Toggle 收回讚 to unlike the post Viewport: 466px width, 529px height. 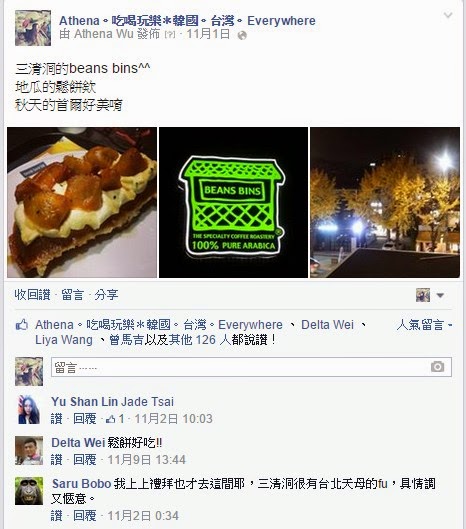(x=32, y=295)
